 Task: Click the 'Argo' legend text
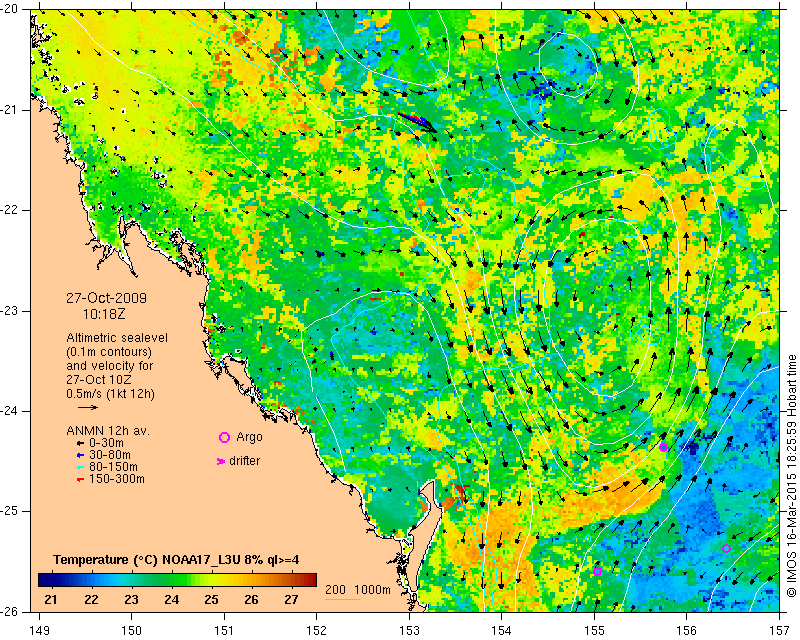249,437
